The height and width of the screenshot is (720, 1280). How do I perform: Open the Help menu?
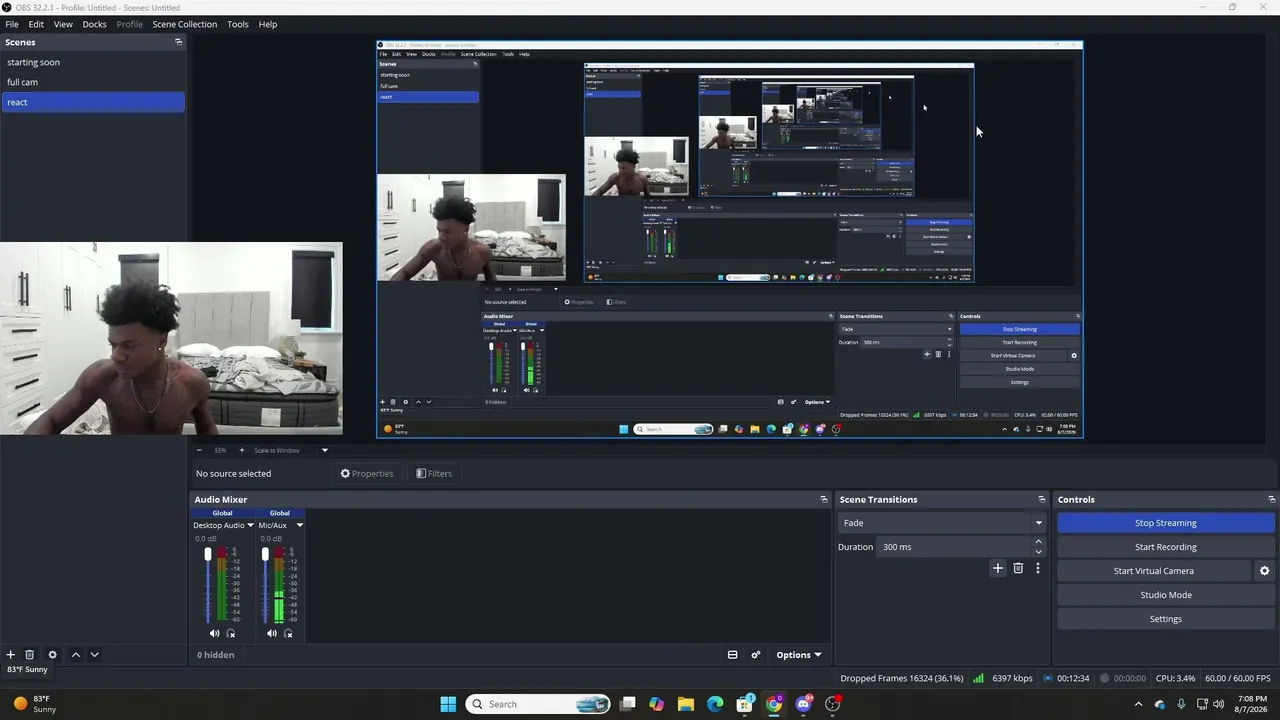coord(268,24)
